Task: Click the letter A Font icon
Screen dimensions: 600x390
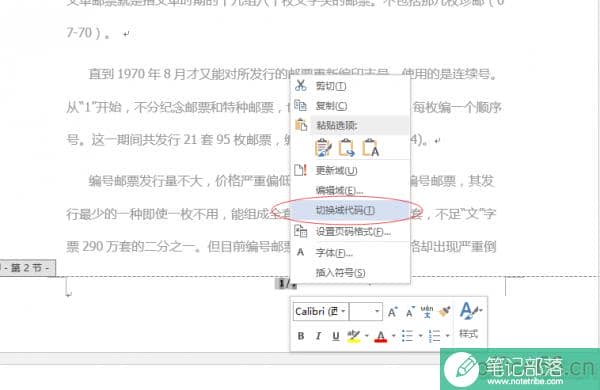Action: 300,252
